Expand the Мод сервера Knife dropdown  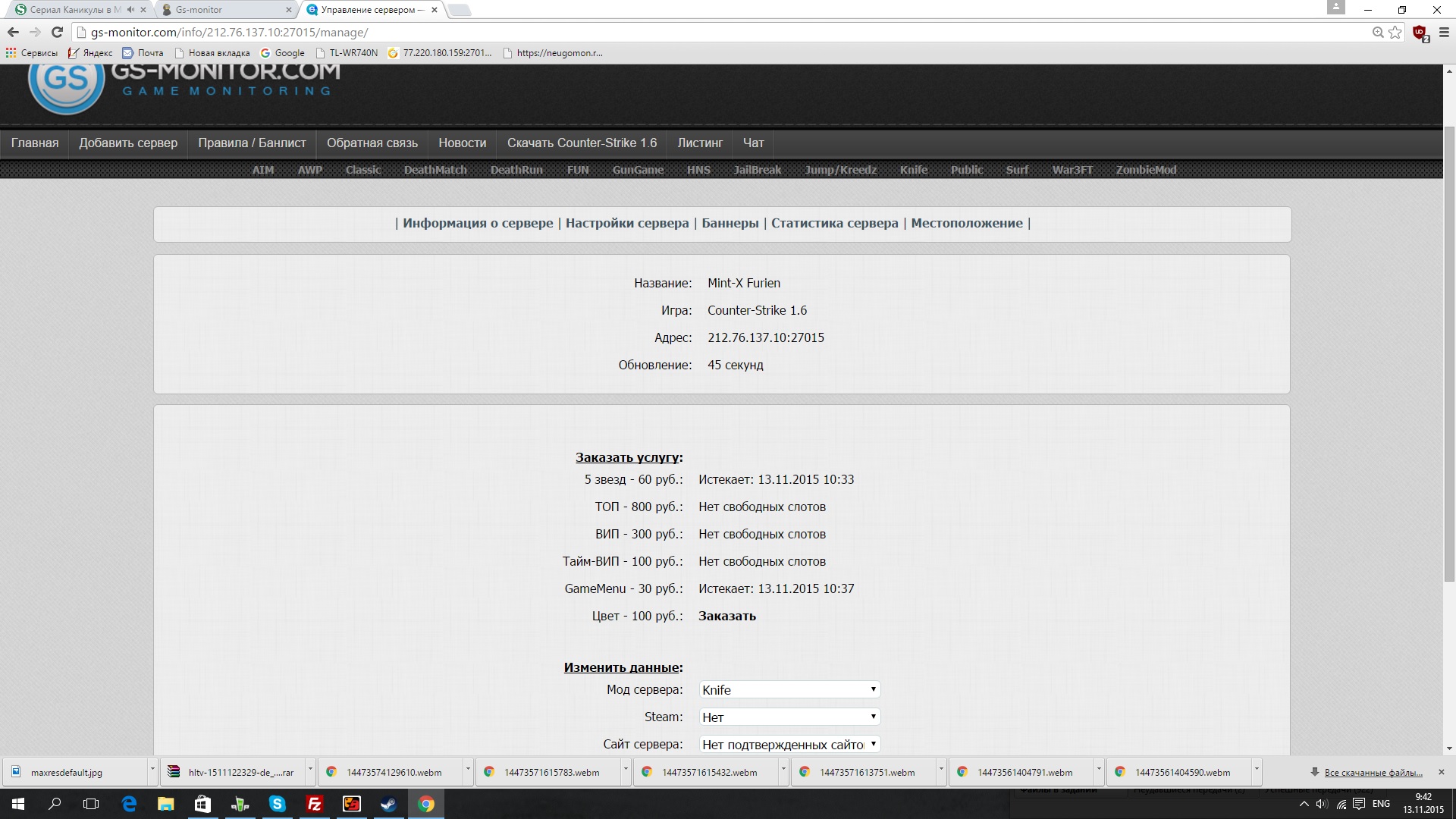click(x=789, y=689)
